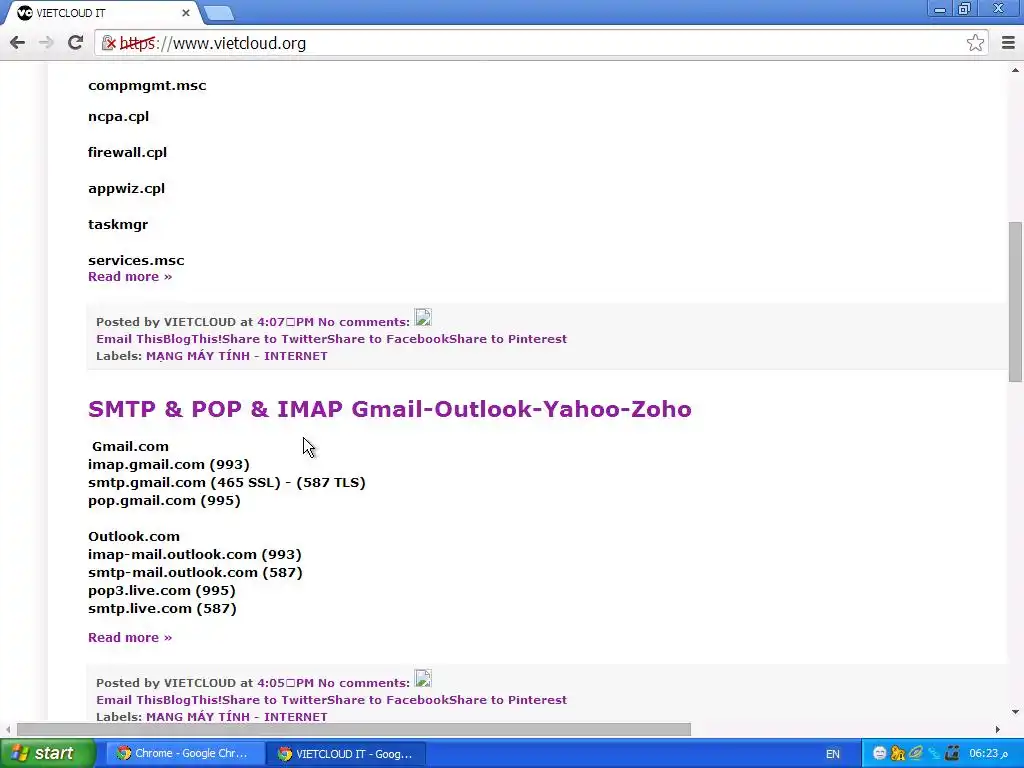Click the broken HTTPS security icon
The height and width of the screenshot is (768, 1024).
(x=108, y=43)
